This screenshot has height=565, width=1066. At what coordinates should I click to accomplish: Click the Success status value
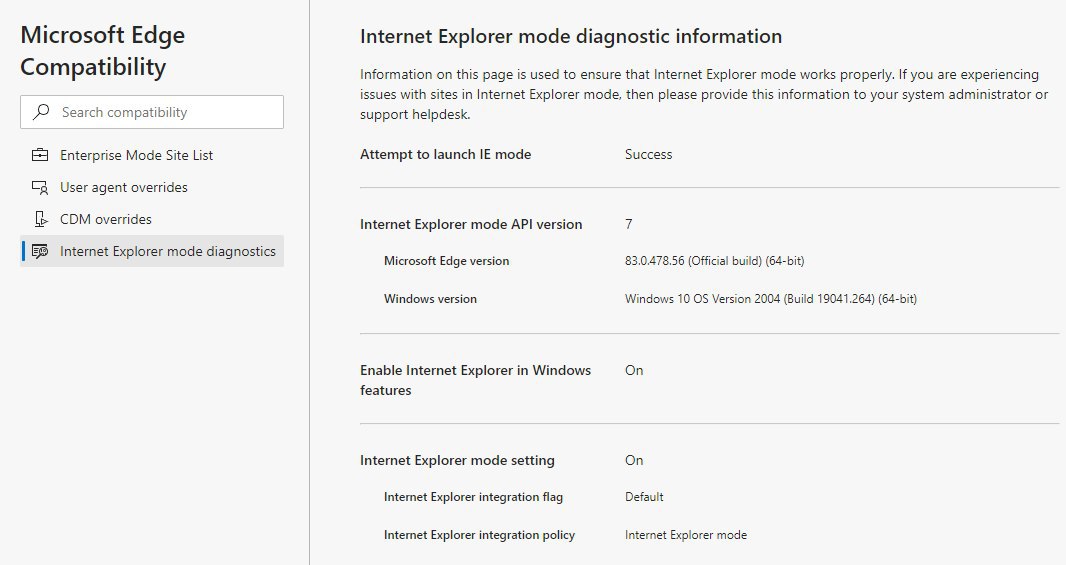[x=649, y=154]
